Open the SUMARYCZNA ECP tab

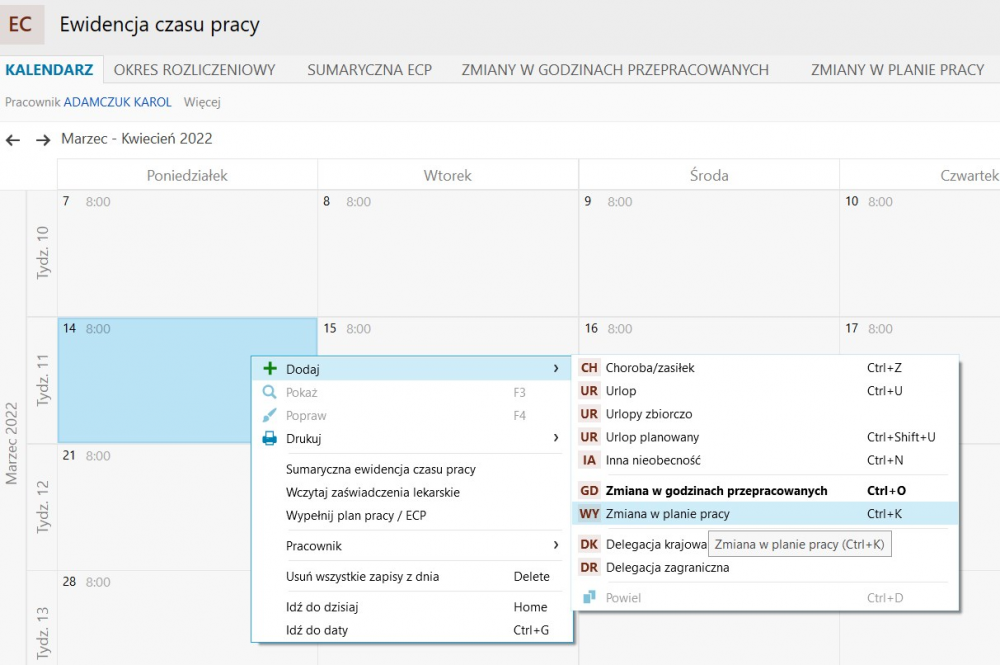[x=369, y=70]
